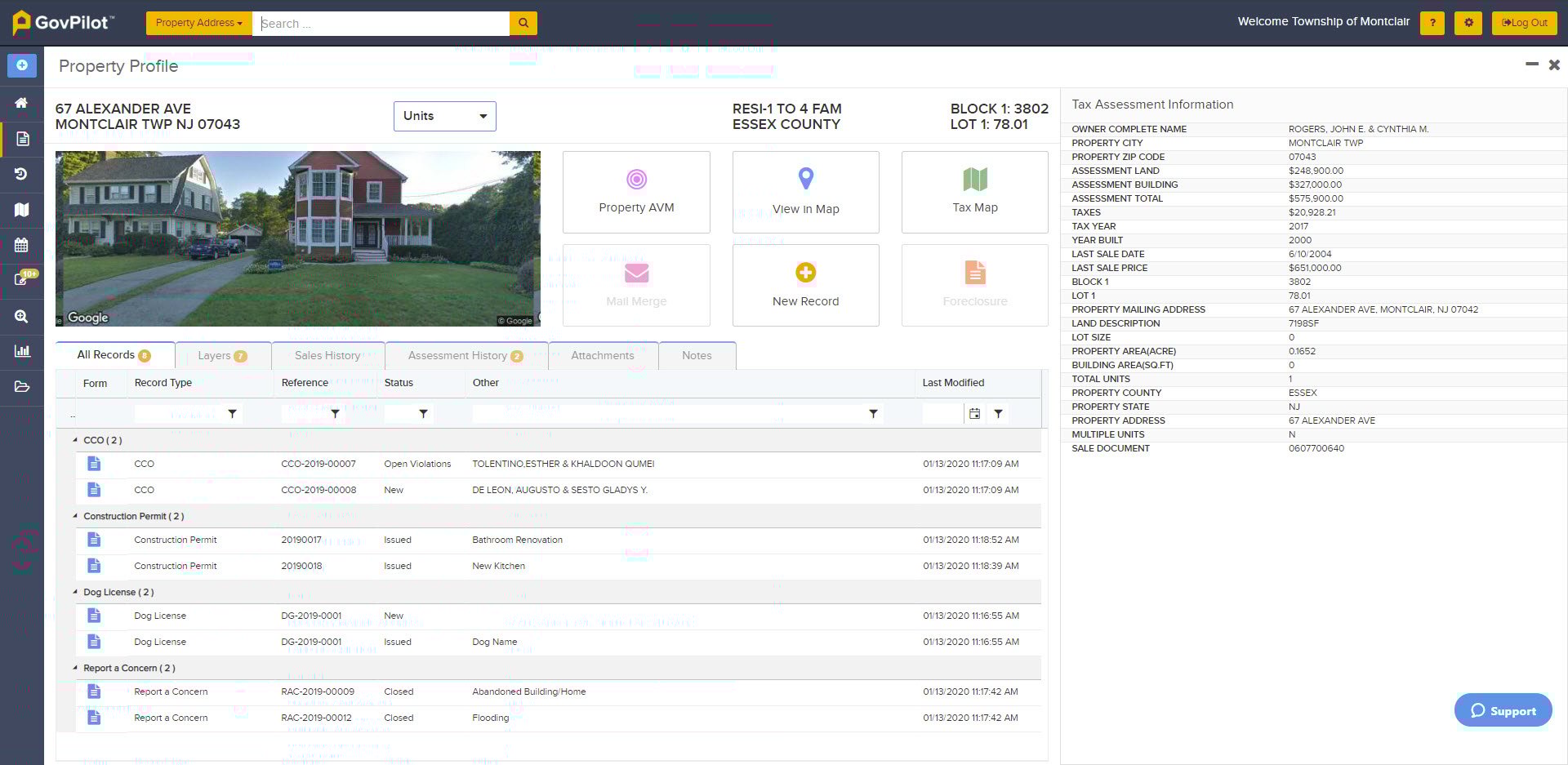Open the Calendar icon in the sidebar

pos(22,246)
